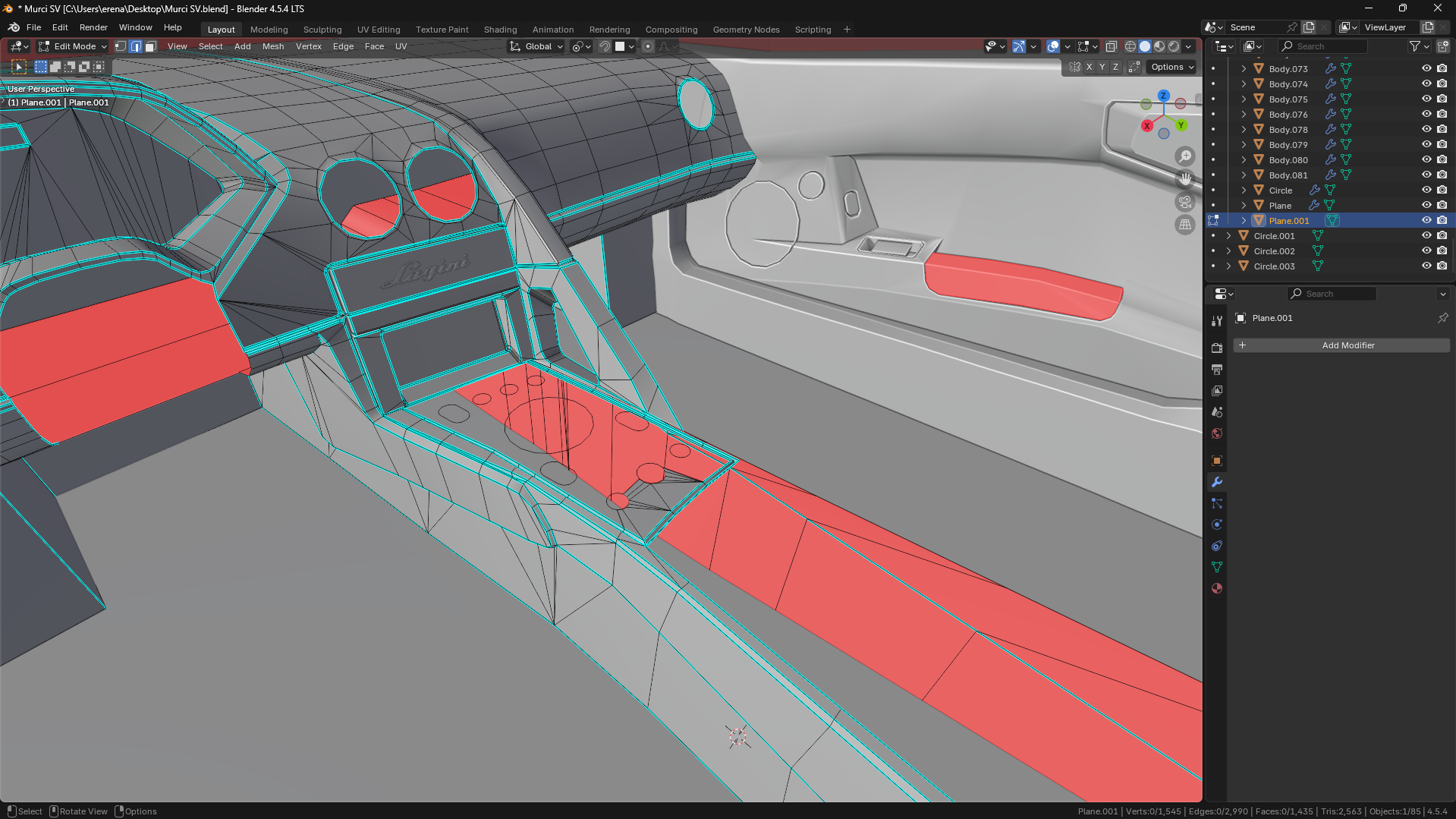Hide the Circle object in viewport
This screenshot has height=819, width=1456.
(x=1426, y=191)
